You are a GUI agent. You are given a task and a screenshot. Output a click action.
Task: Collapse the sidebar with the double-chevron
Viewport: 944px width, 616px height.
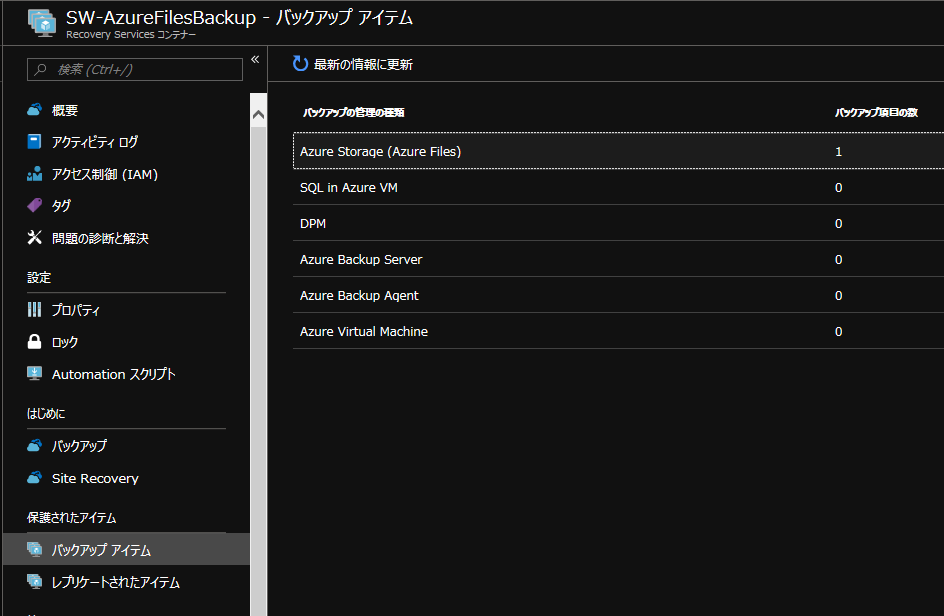coord(255,60)
